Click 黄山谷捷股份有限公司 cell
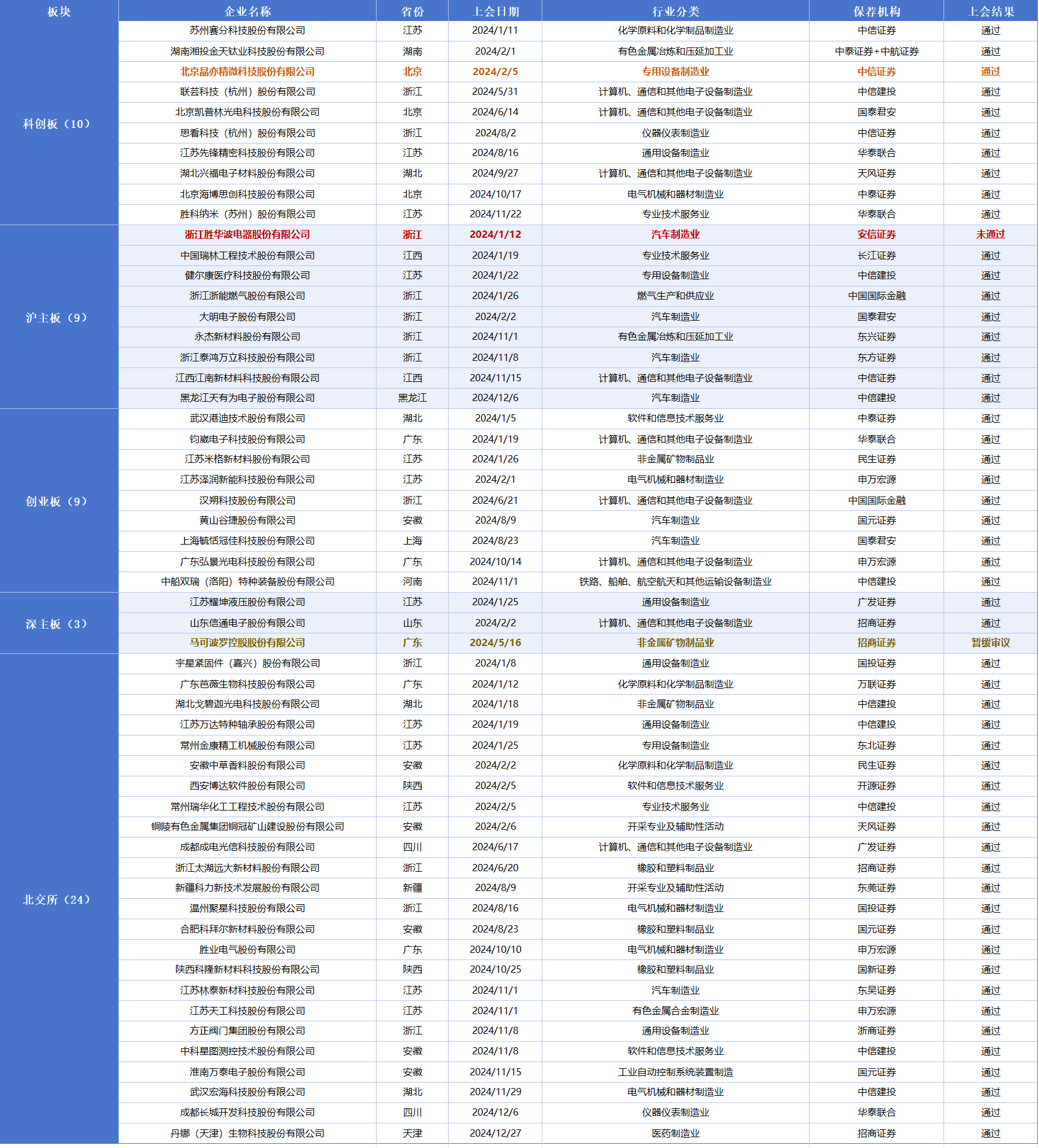Image resolution: width=1039 pixels, height=1148 pixels. pos(247,521)
